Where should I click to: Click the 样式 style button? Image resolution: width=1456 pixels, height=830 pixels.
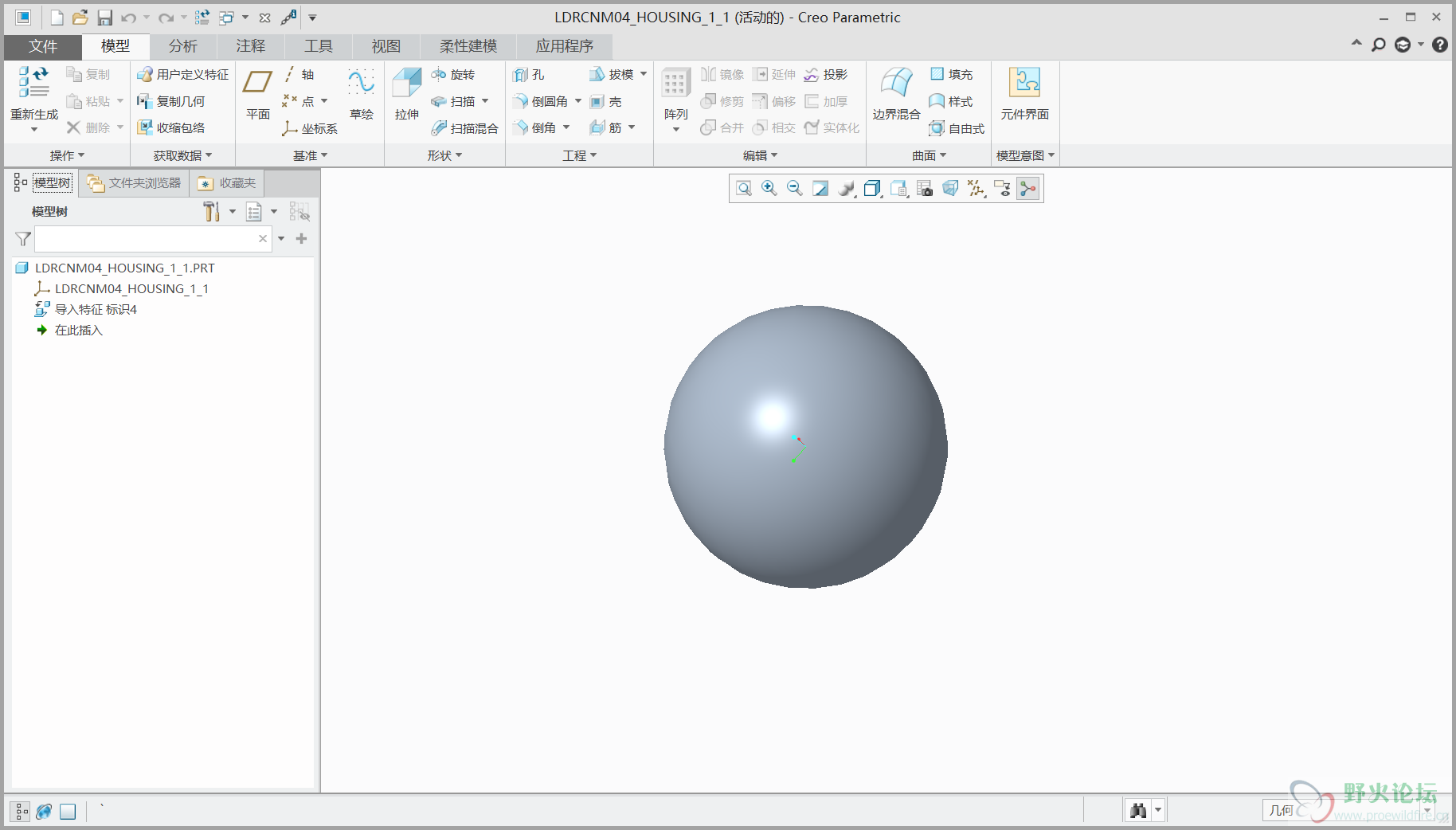click(952, 102)
